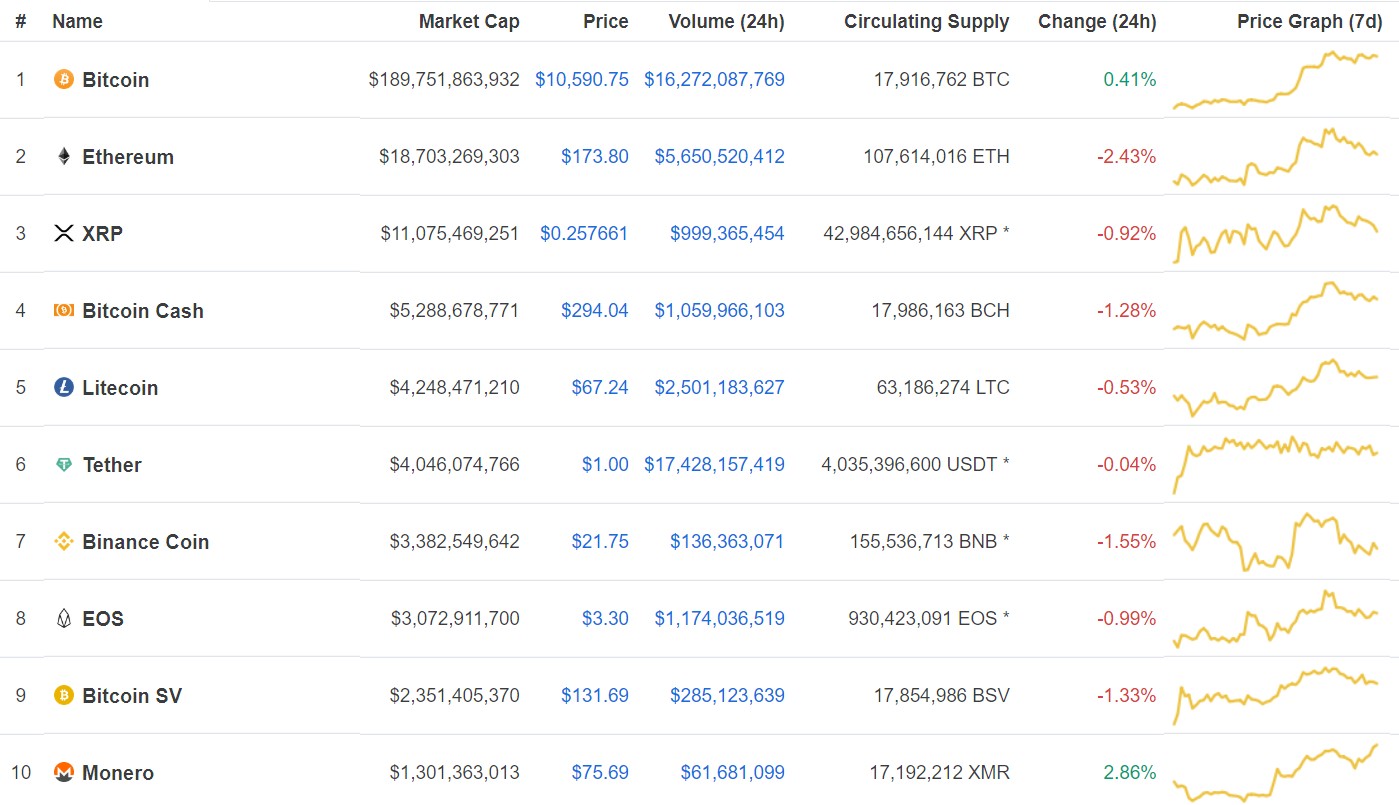Sort by Circulating Supply column header

(x=927, y=21)
